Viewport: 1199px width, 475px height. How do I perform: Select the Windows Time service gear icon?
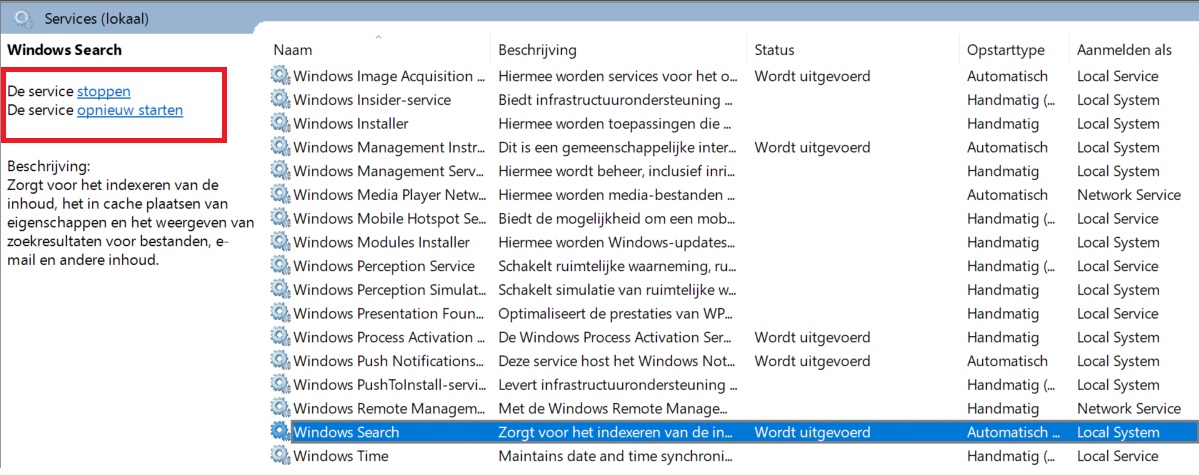(280, 457)
